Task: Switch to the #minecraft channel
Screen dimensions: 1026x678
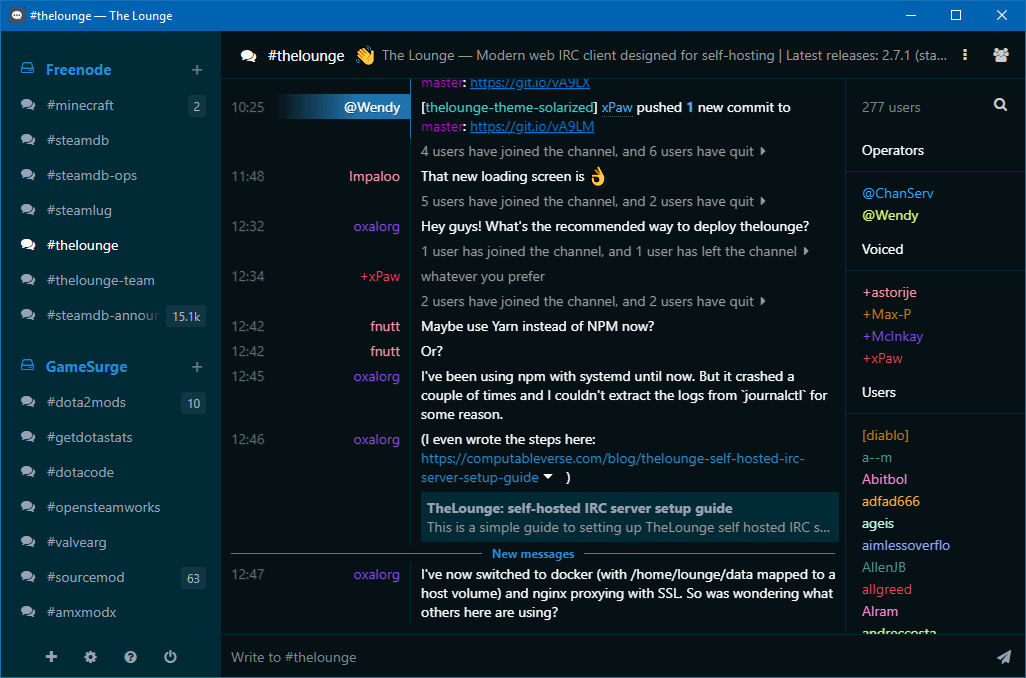Action: (x=80, y=105)
